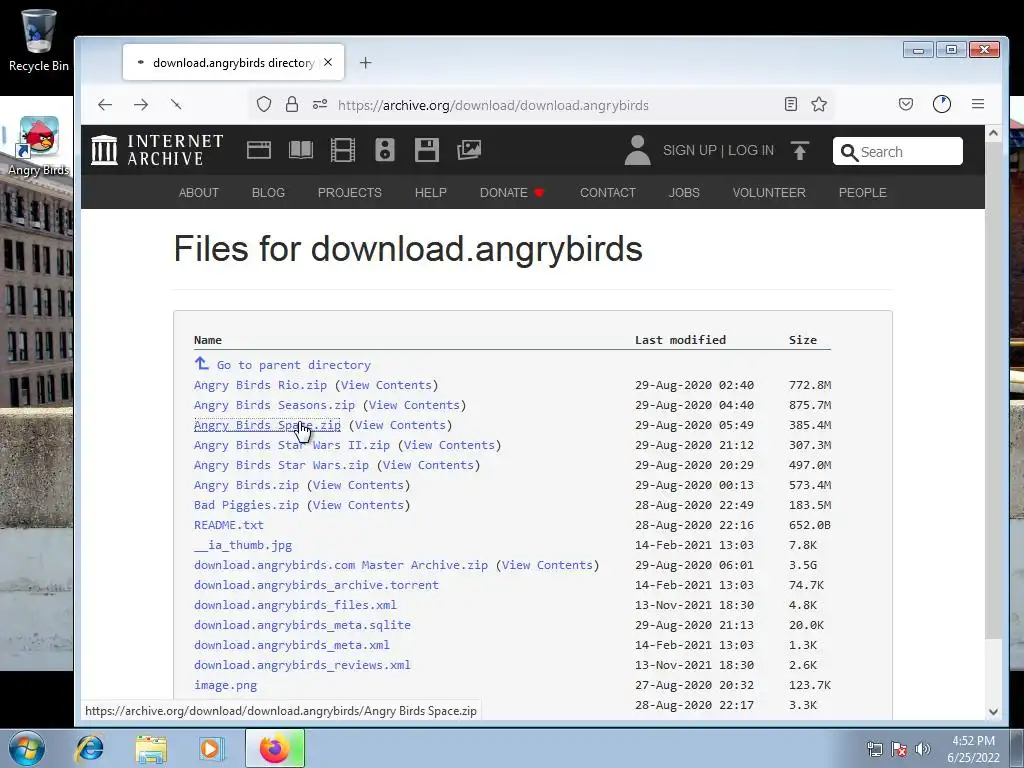Open the Angry Birds desktop shortcut
This screenshot has height=768, width=1024.
(x=38, y=146)
